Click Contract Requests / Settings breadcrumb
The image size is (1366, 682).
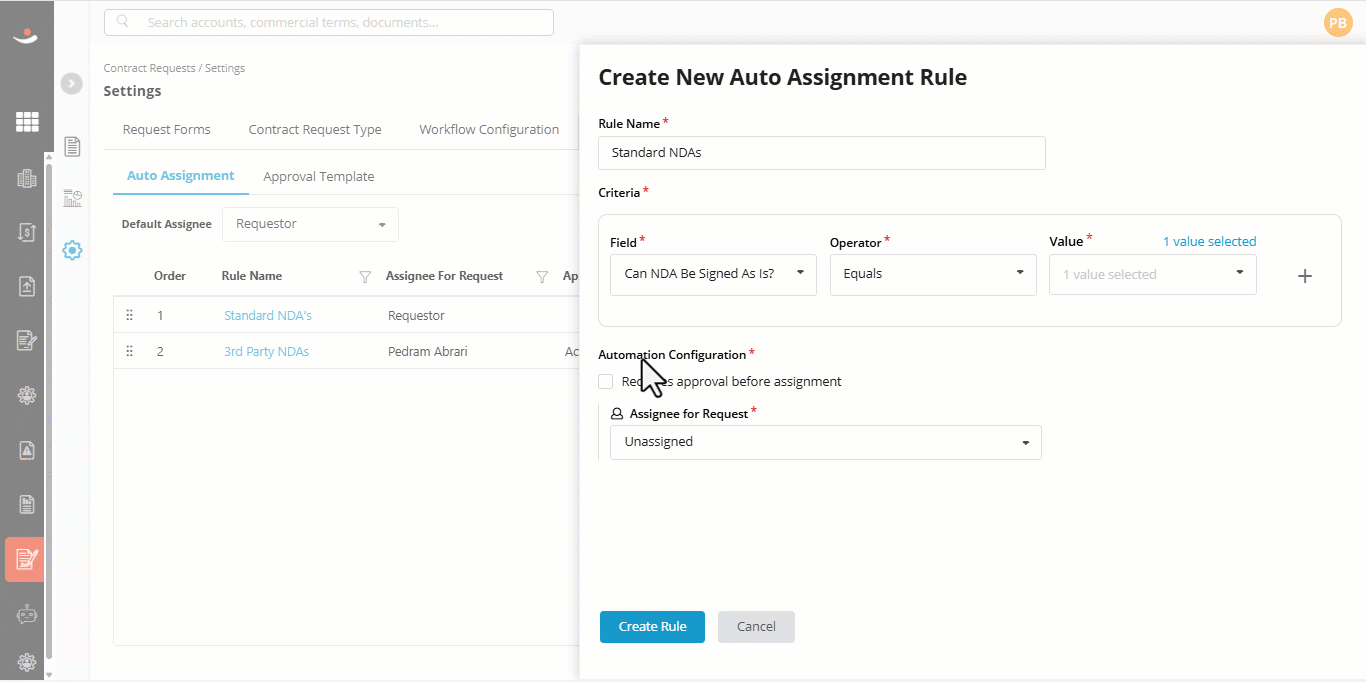[174, 69]
